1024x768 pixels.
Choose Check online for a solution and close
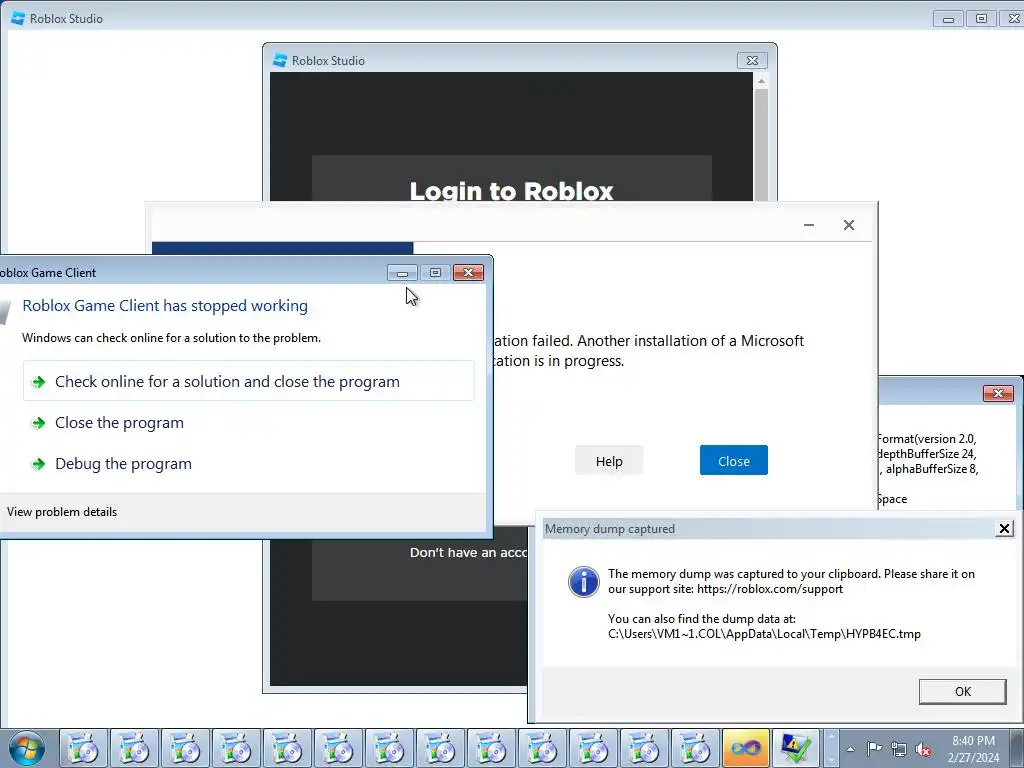[x=248, y=381]
